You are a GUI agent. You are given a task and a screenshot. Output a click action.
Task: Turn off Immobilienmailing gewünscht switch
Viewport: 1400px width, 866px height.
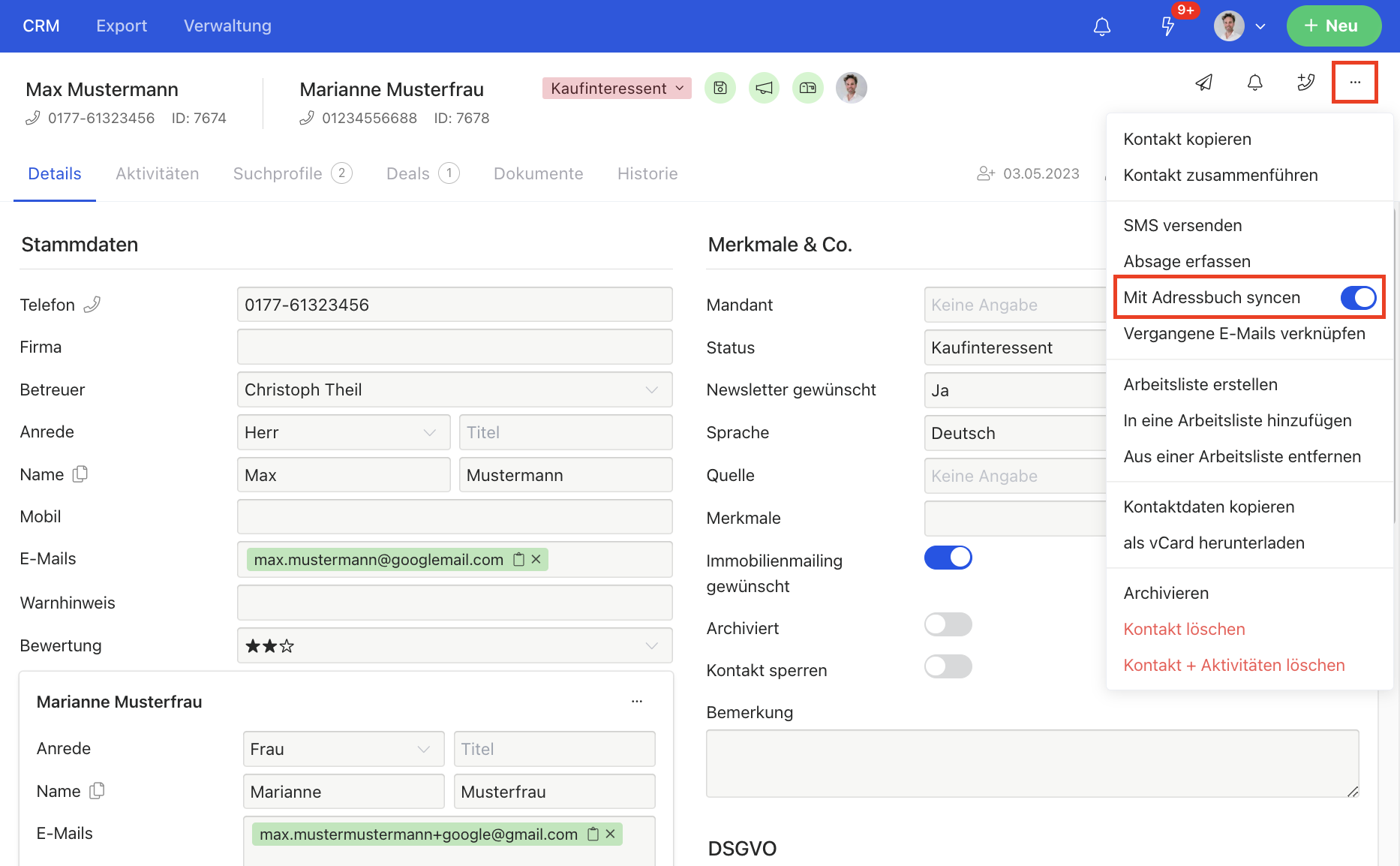tap(948, 558)
